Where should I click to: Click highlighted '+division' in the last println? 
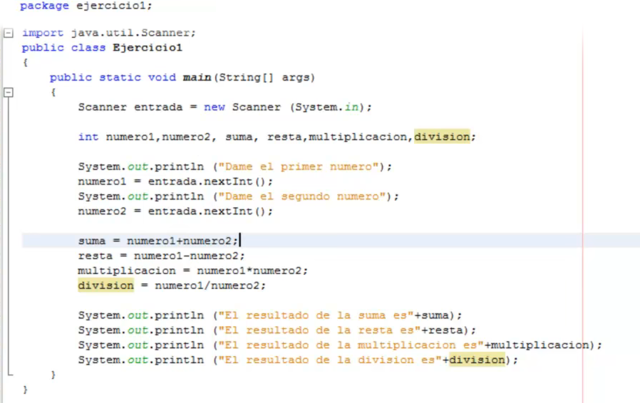pyautogui.click(x=474, y=360)
